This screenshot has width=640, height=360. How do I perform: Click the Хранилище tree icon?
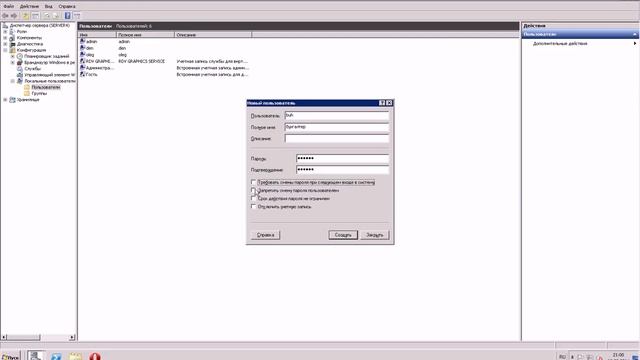pos(12,100)
